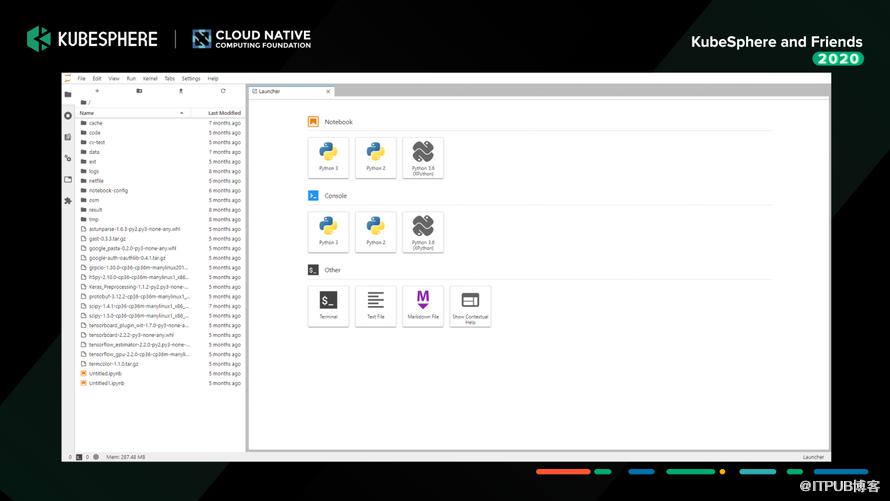Click the JupyterLab logo icon

[x=68, y=78]
